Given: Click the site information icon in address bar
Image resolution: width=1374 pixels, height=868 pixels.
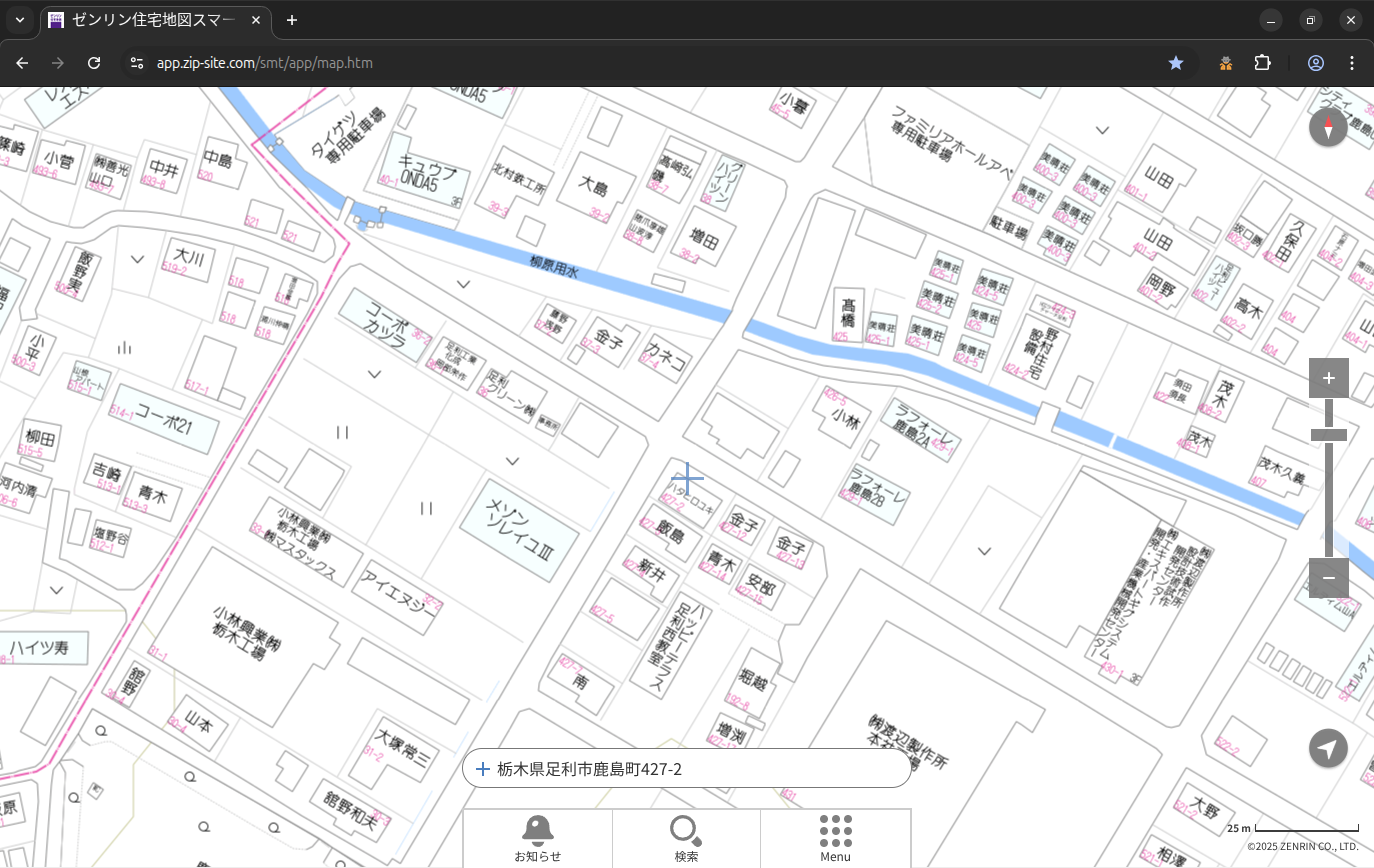Looking at the screenshot, I should (x=137, y=63).
